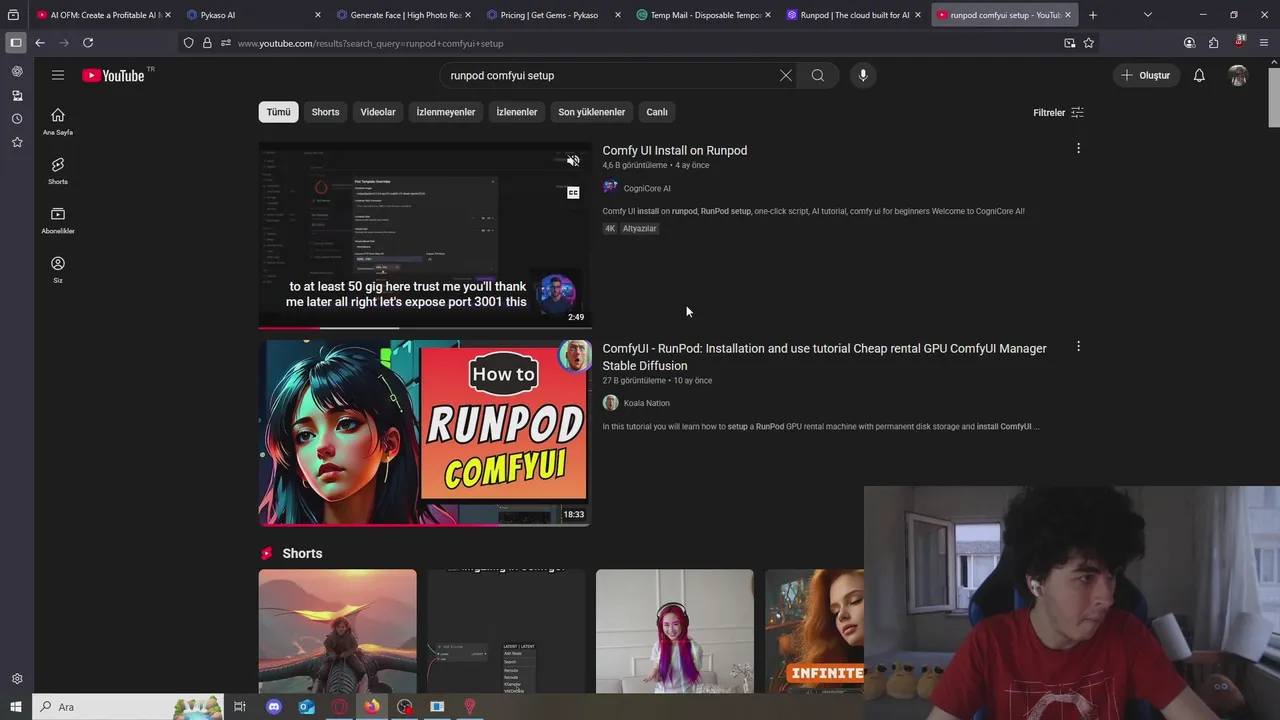Open ComfyUI - RunPod Installation tutorial title
Image resolution: width=1280 pixels, height=720 pixels.
[824, 357]
